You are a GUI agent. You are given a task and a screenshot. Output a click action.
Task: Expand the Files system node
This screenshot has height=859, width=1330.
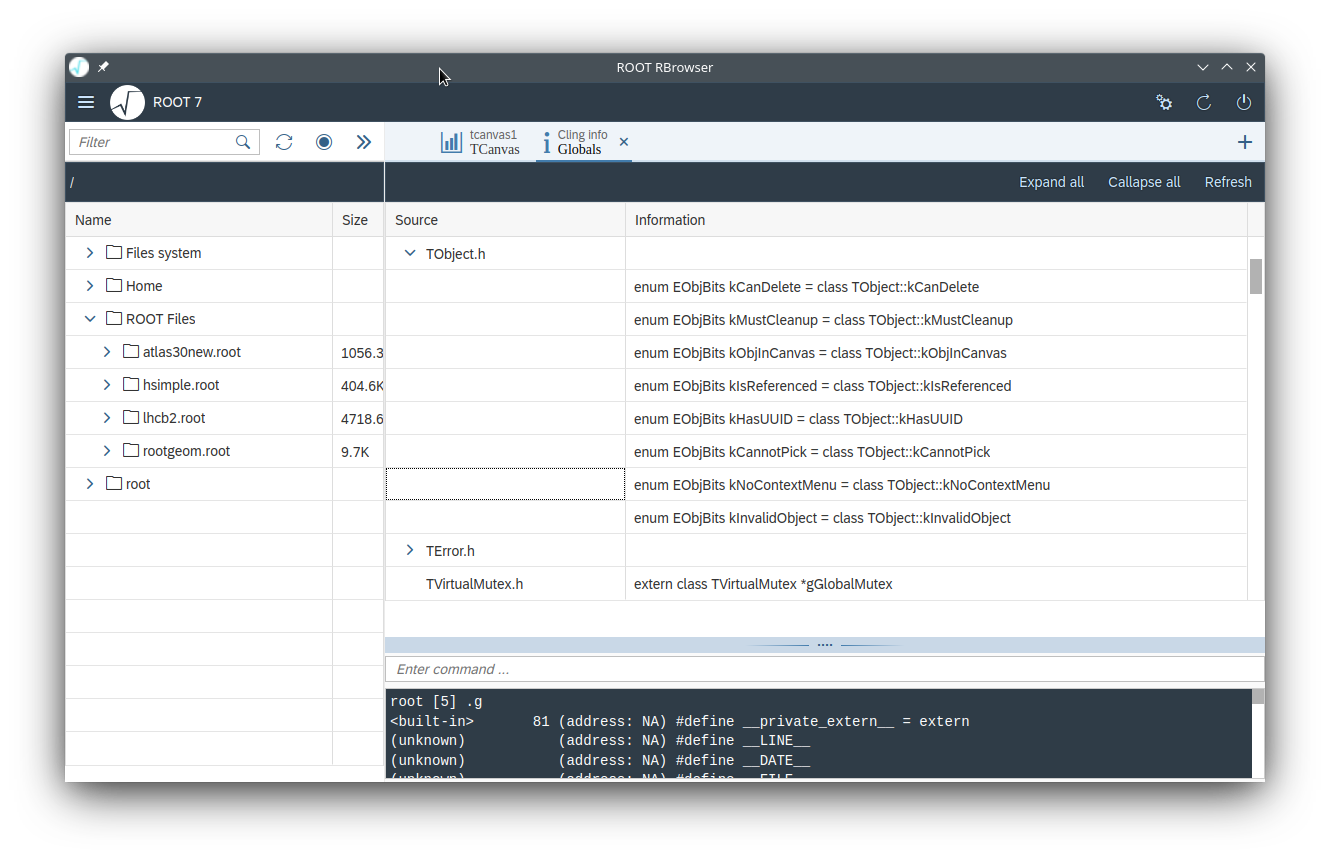(x=90, y=253)
